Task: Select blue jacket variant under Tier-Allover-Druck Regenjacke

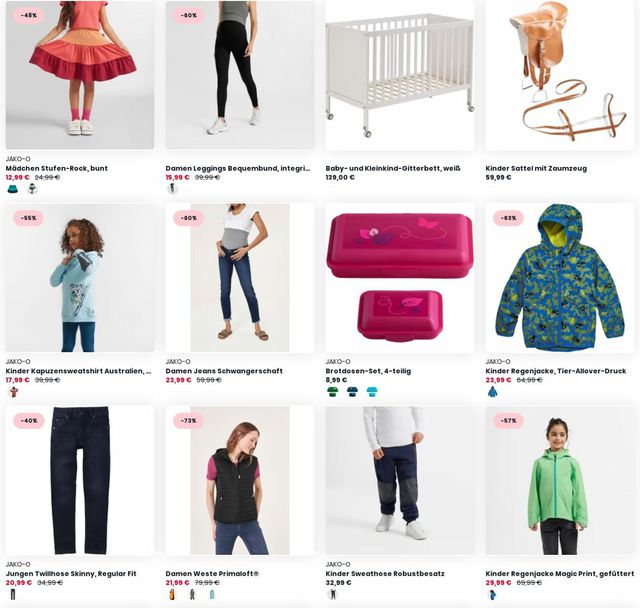Action: click(x=493, y=392)
